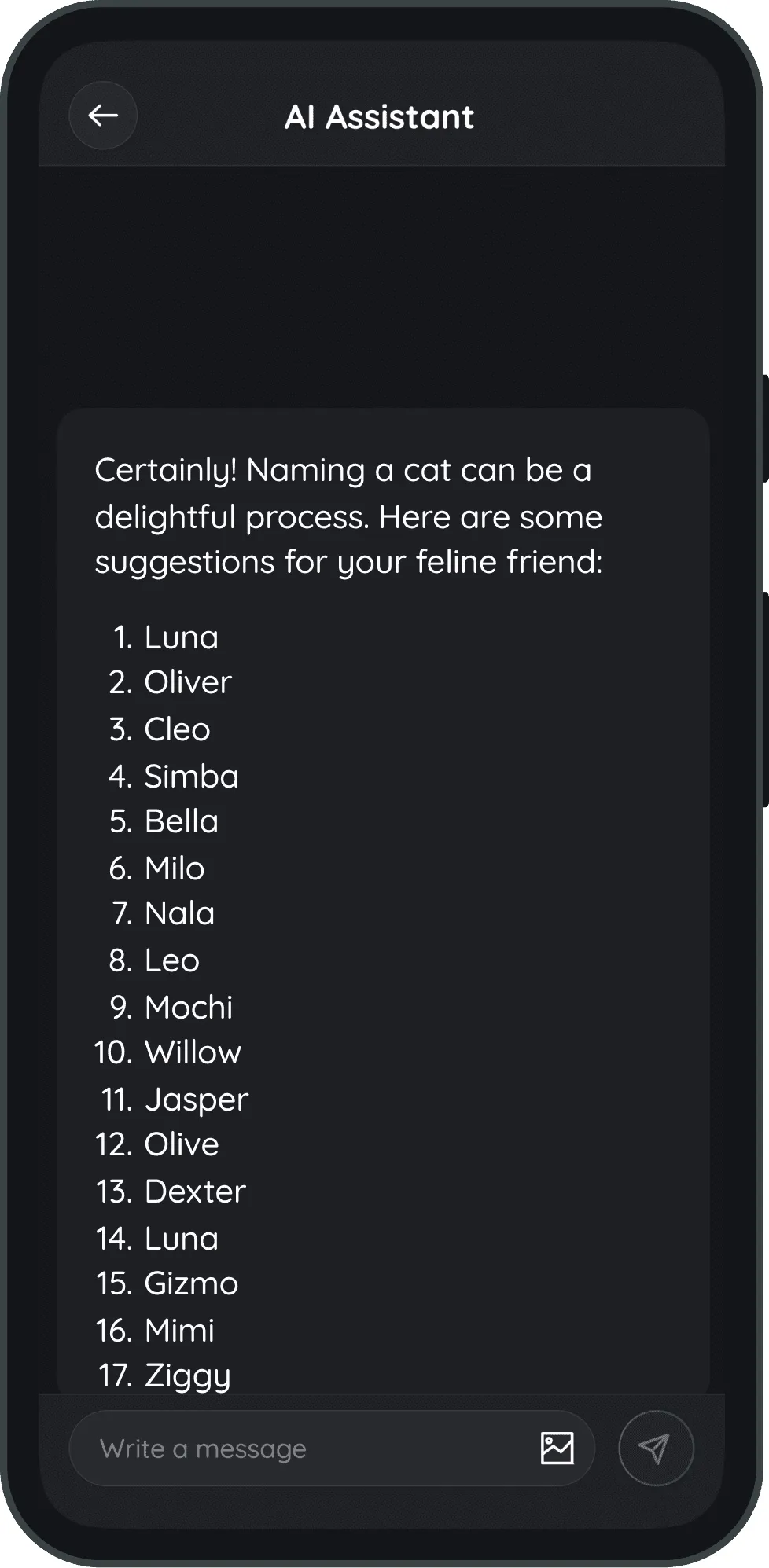Tap the "Milo" name entry
The image size is (769, 1568).
pos(174,868)
